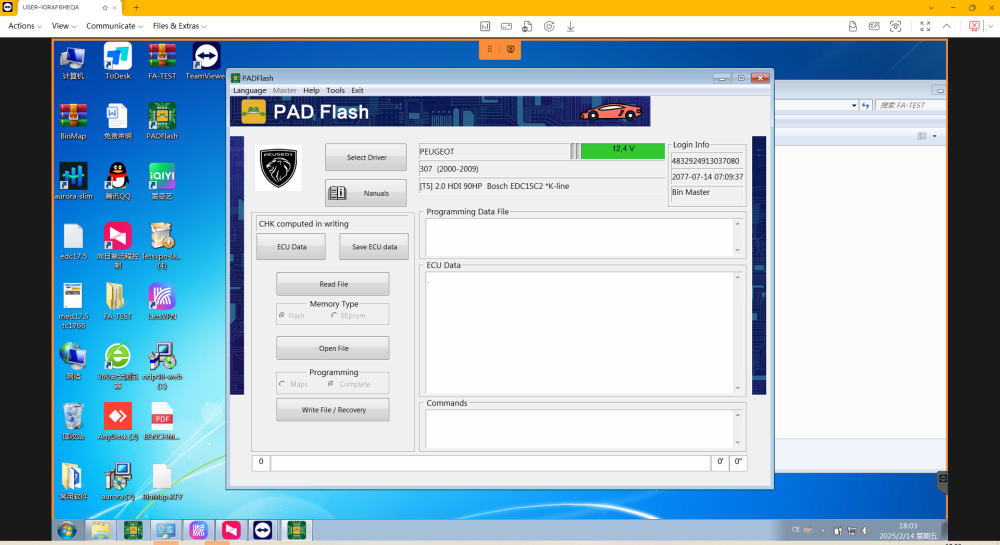This screenshot has height=545, width=1000.
Task: Expand the Communicate dropdown menu
Action: (114, 26)
